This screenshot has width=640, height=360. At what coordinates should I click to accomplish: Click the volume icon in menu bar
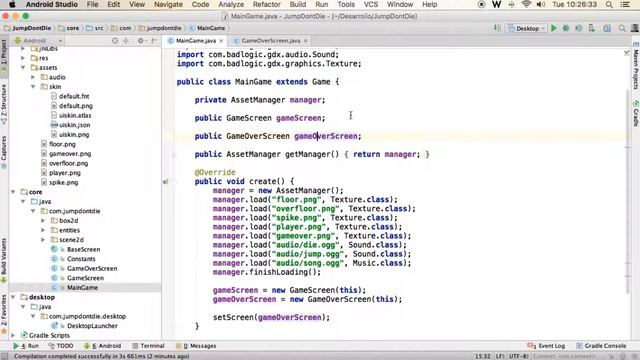click(x=541, y=4)
